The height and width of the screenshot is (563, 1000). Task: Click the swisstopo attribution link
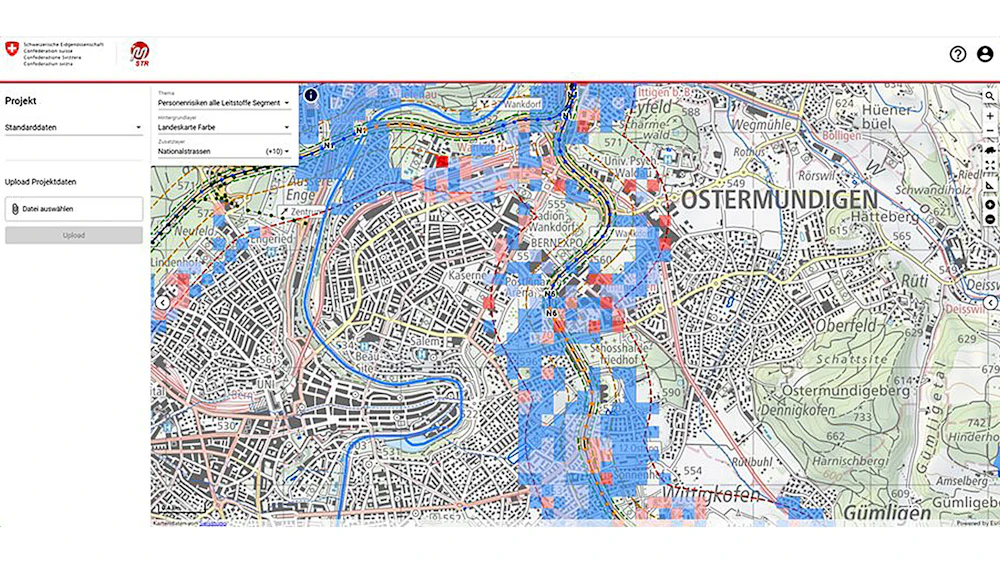[213, 523]
